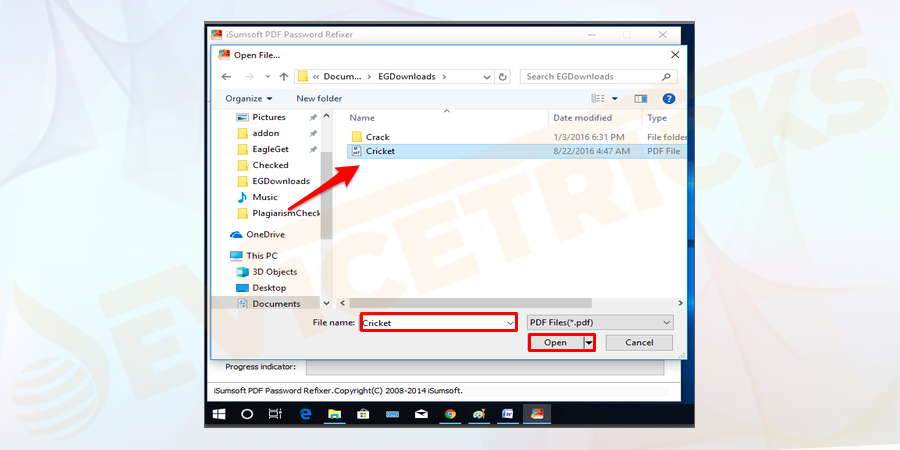The height and width of the screenshot is (450, 900).
Task: Click the horizontal scrollbar thumb
Action: 470,303
